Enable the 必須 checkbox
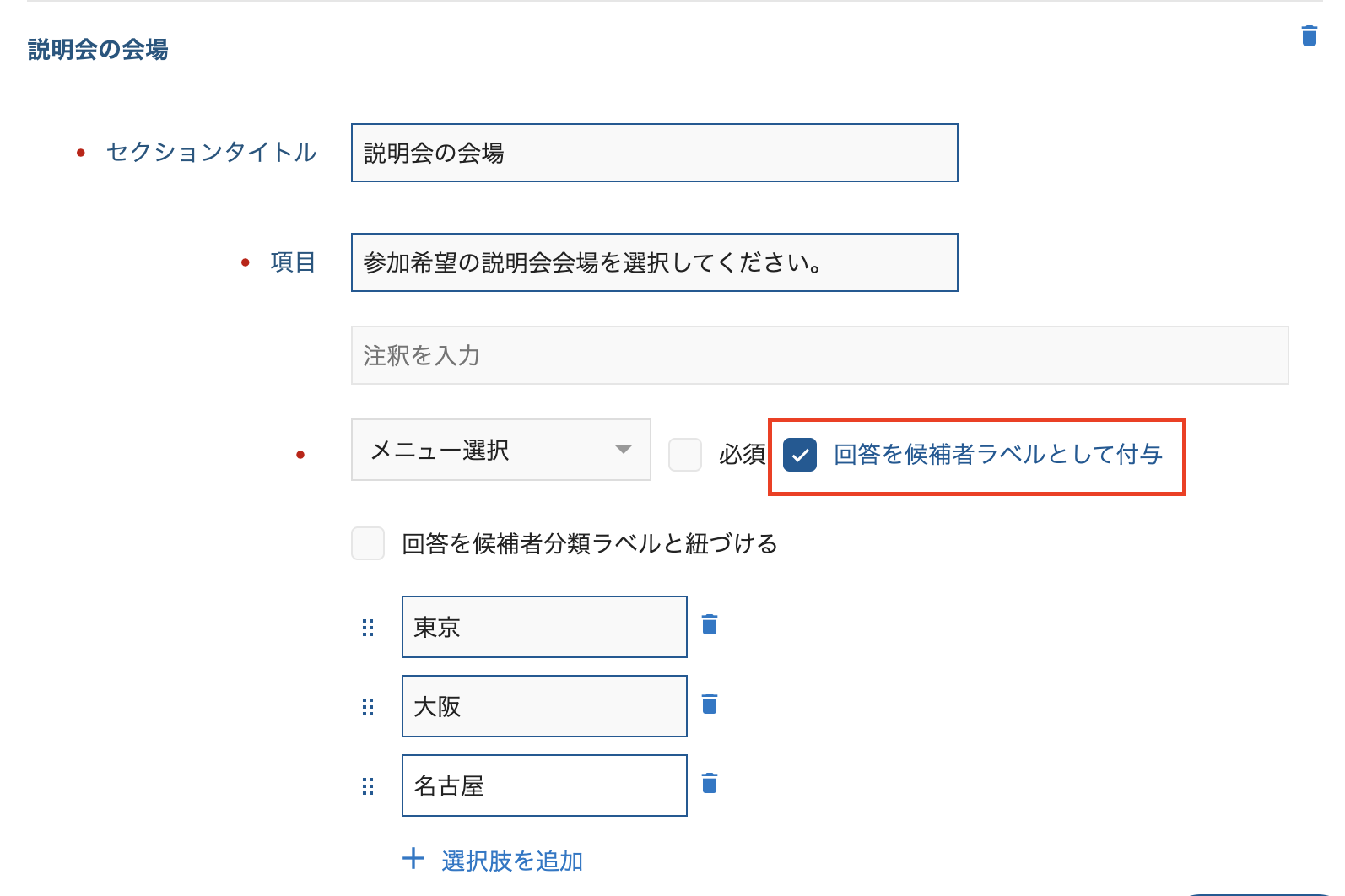1345x896 pixels. tap(685, 455)
